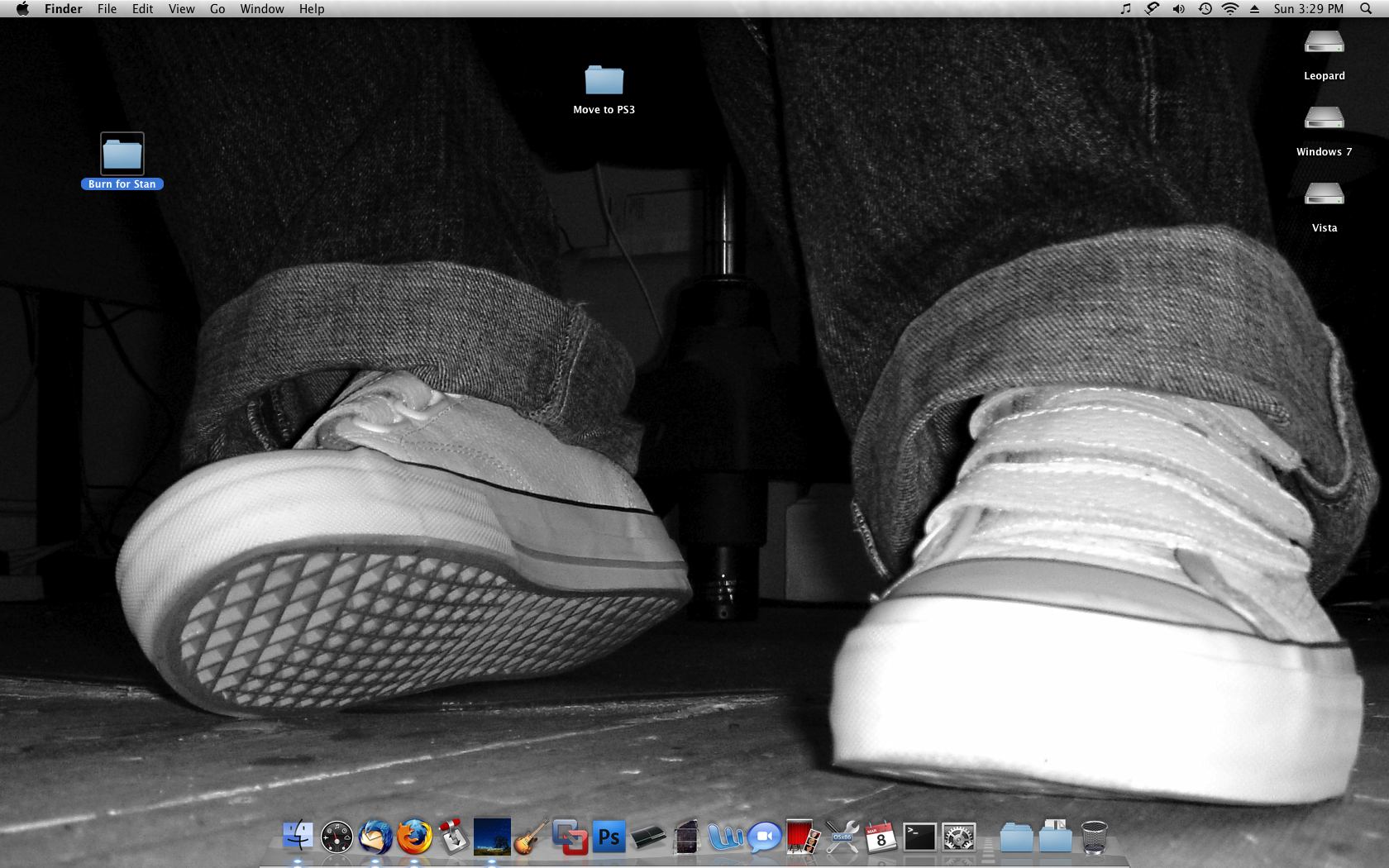This screenshot has height=868, width=1389.
Task: Click the Spotlight search magnifier
Action: coord(1366,9)
